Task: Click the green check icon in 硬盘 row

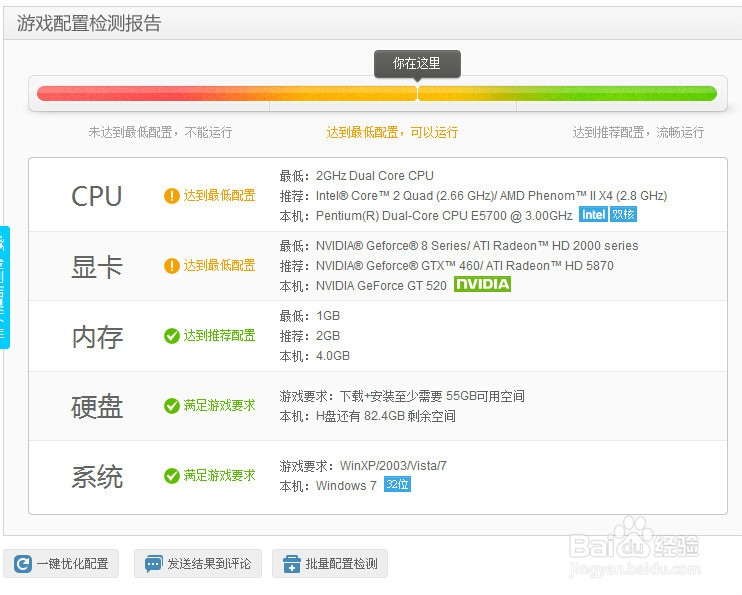Action: point(171,406)
